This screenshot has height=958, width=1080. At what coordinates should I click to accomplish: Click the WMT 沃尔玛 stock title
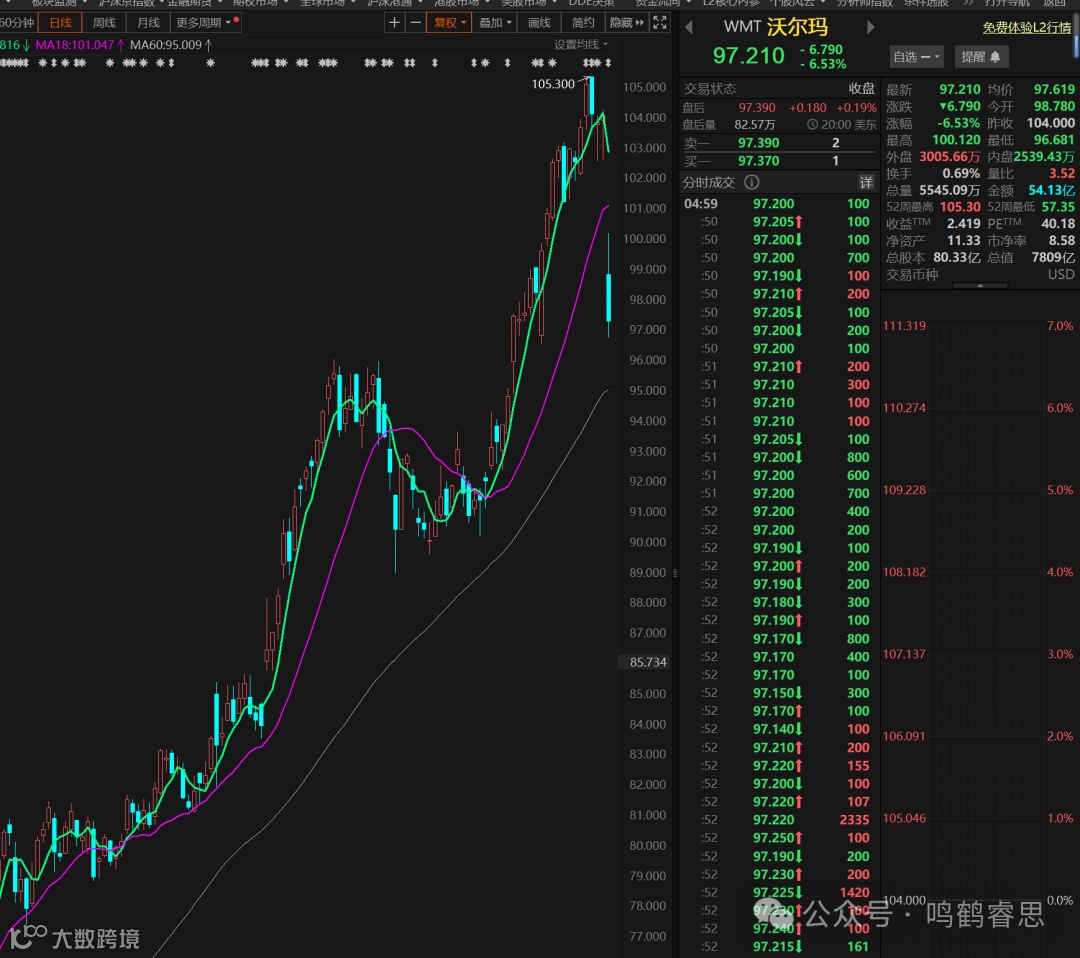click(775, 27)
